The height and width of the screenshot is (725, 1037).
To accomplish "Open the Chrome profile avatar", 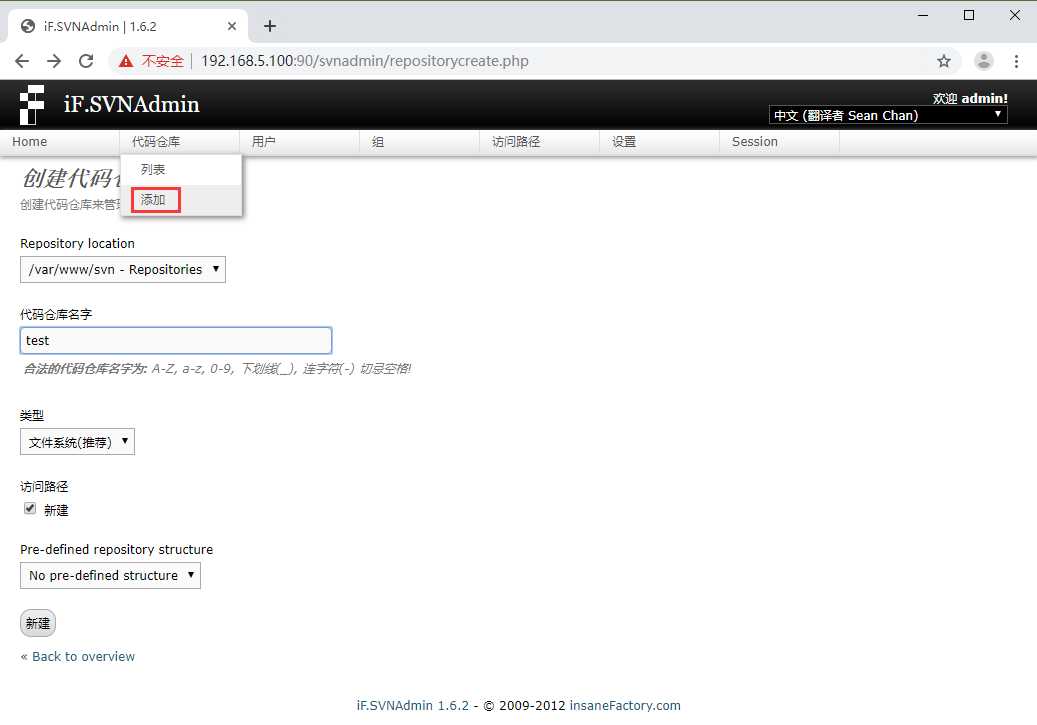I will [x=983, y=61].
